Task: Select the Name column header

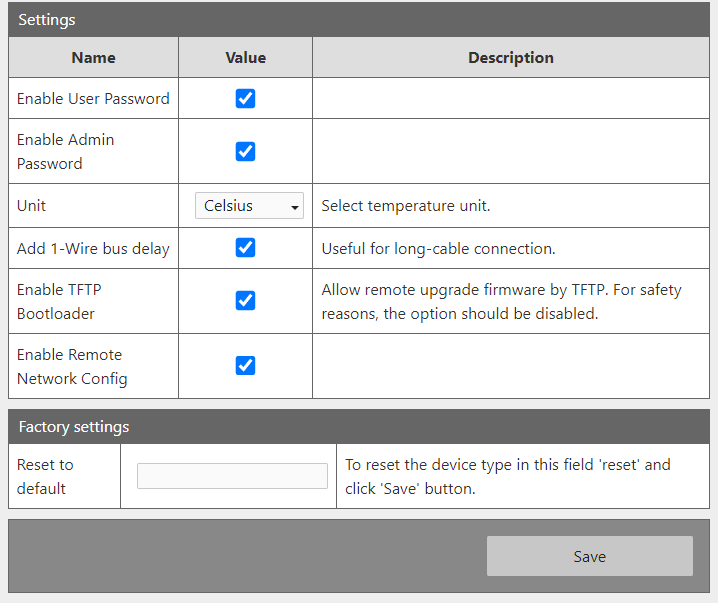Action: point(94,58)
